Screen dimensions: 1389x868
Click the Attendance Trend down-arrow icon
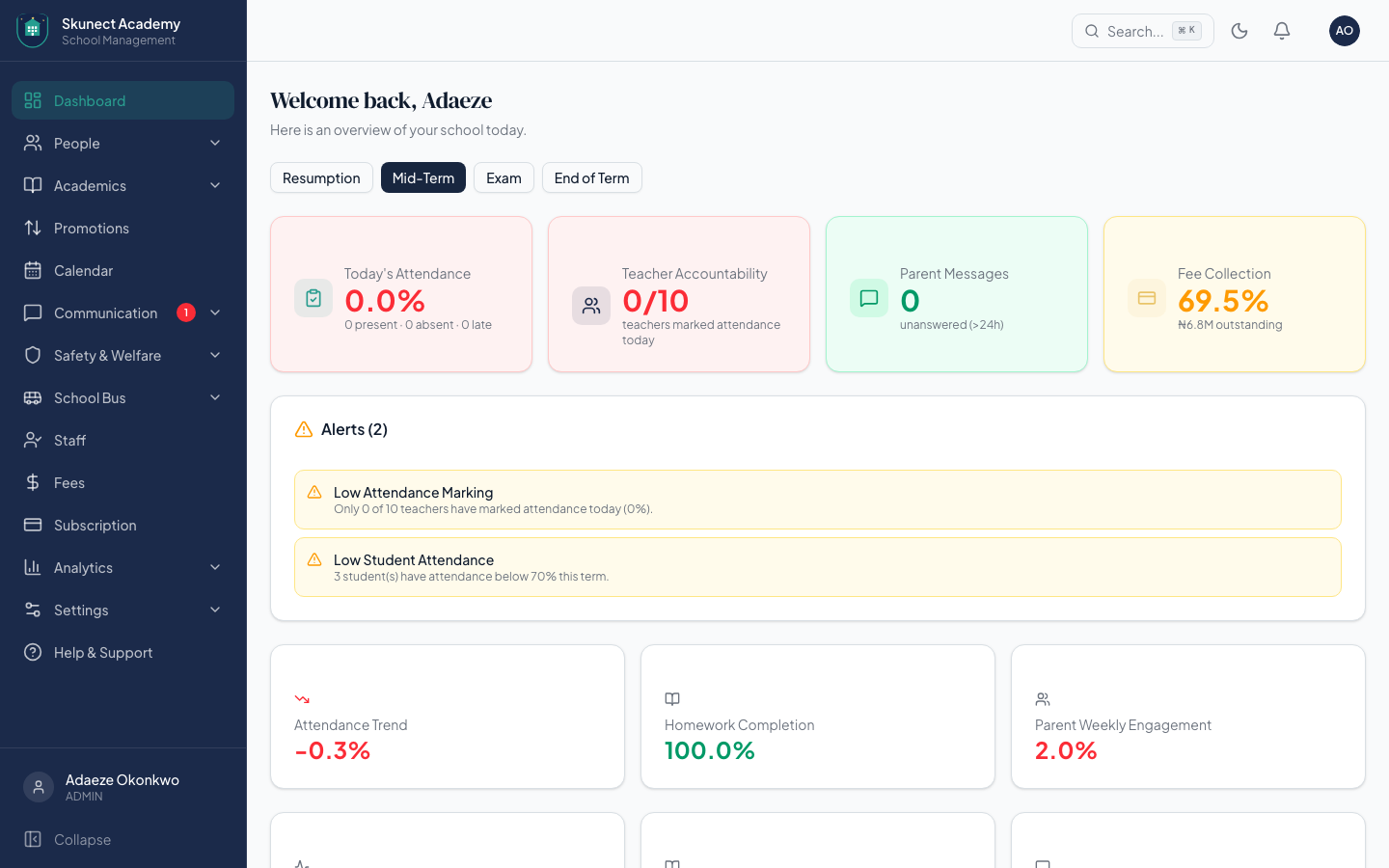tap(302, 699)
